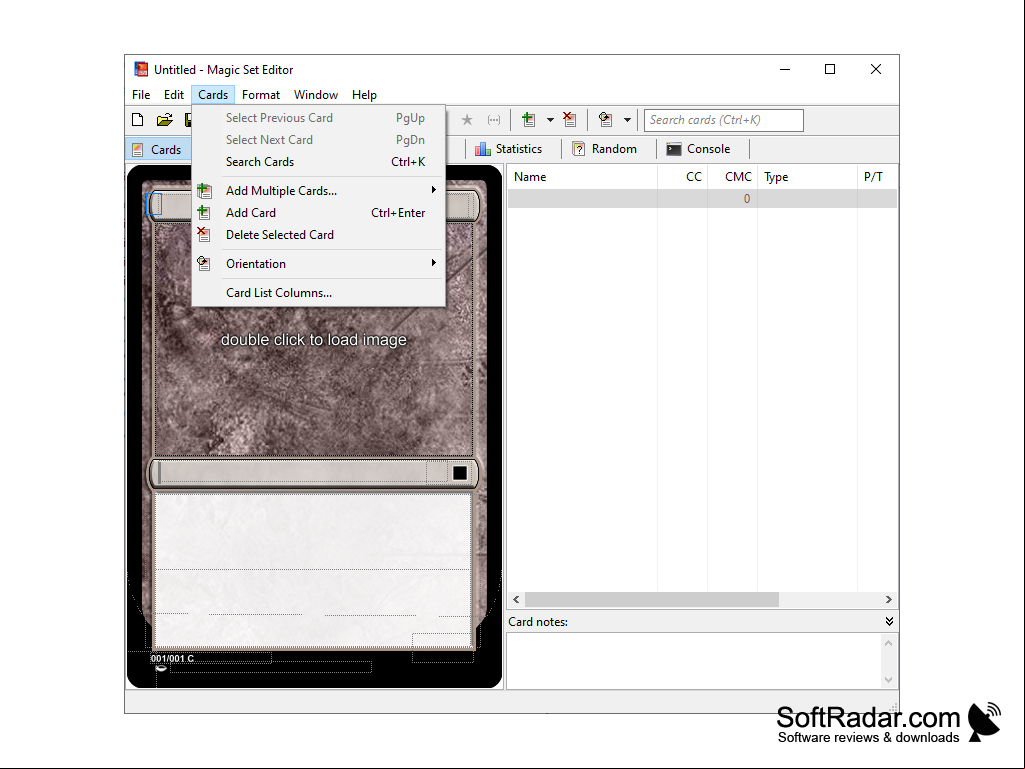Click the card number text 001/001 C
The height and width of the screenshot is (769, 1025).
(x=173, y=658)
